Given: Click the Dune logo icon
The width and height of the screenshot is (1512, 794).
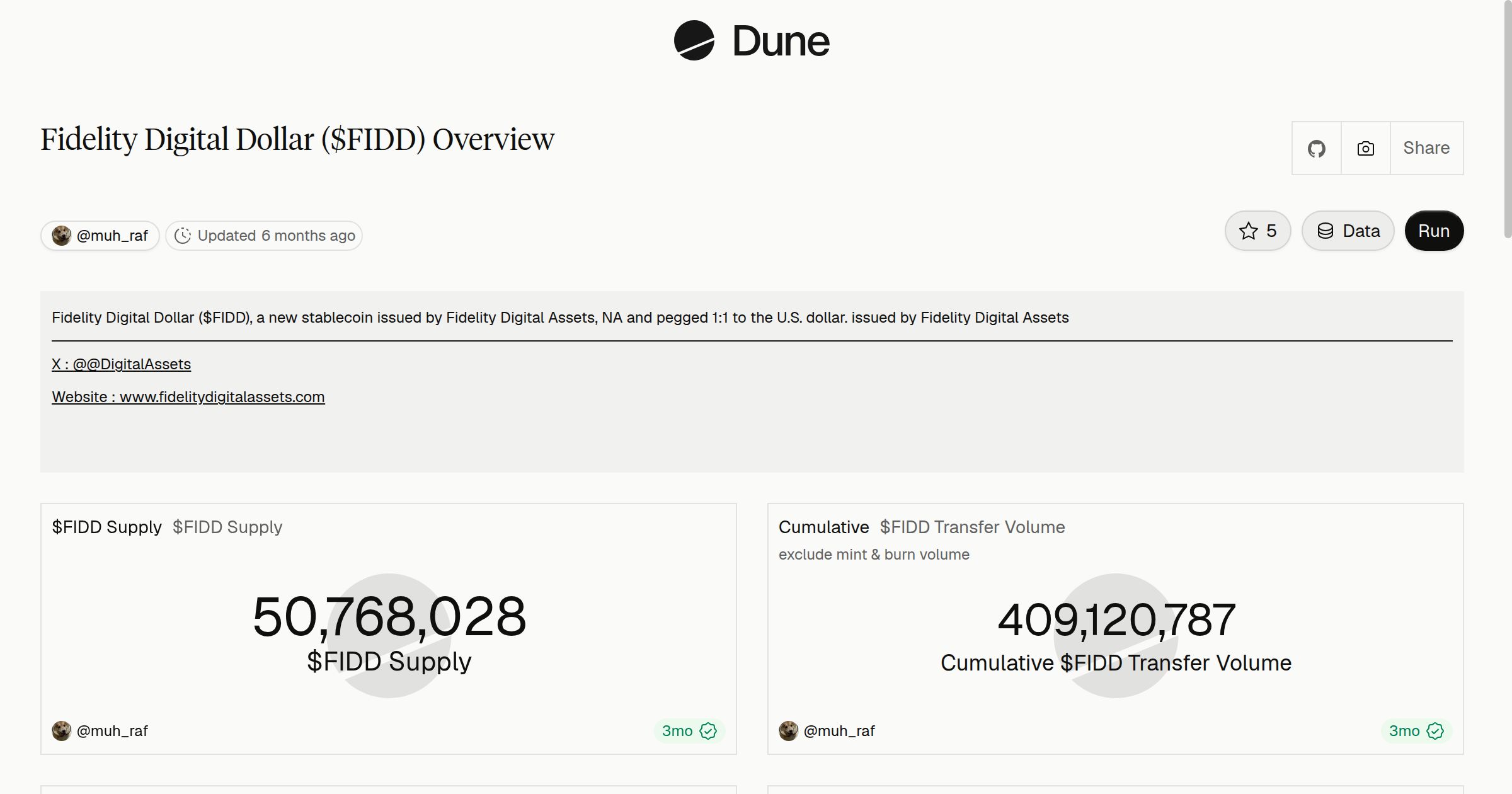Looking at the screenshot, I should [x=694, y=40].
